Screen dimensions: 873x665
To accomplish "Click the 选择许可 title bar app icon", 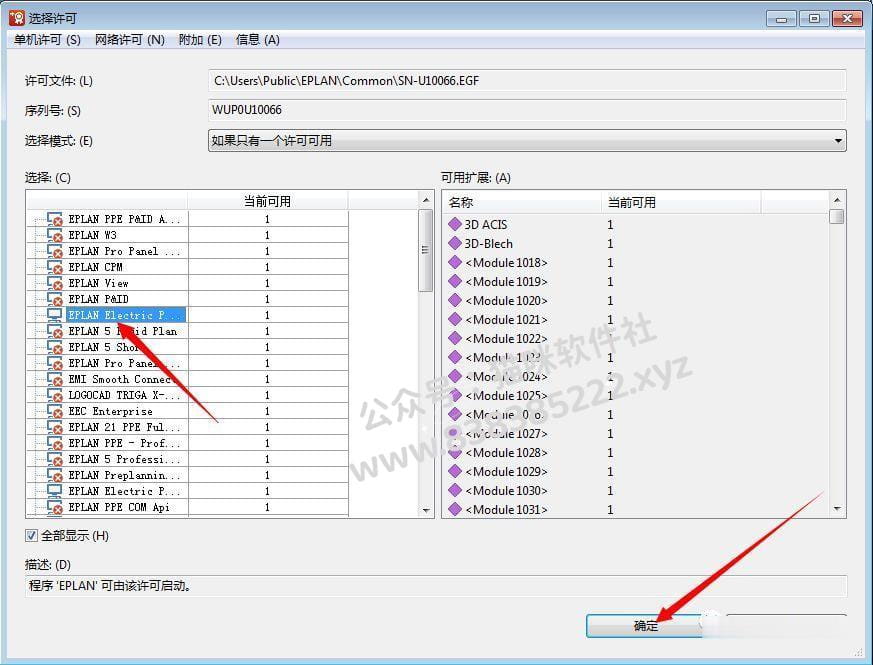I will [17, 18].
